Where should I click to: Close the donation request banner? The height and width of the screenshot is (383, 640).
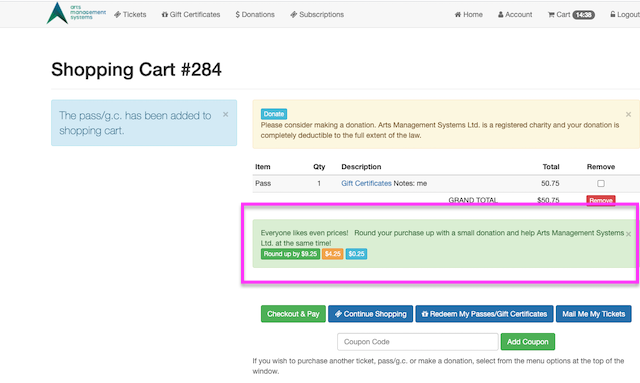[x=628, y=114]
